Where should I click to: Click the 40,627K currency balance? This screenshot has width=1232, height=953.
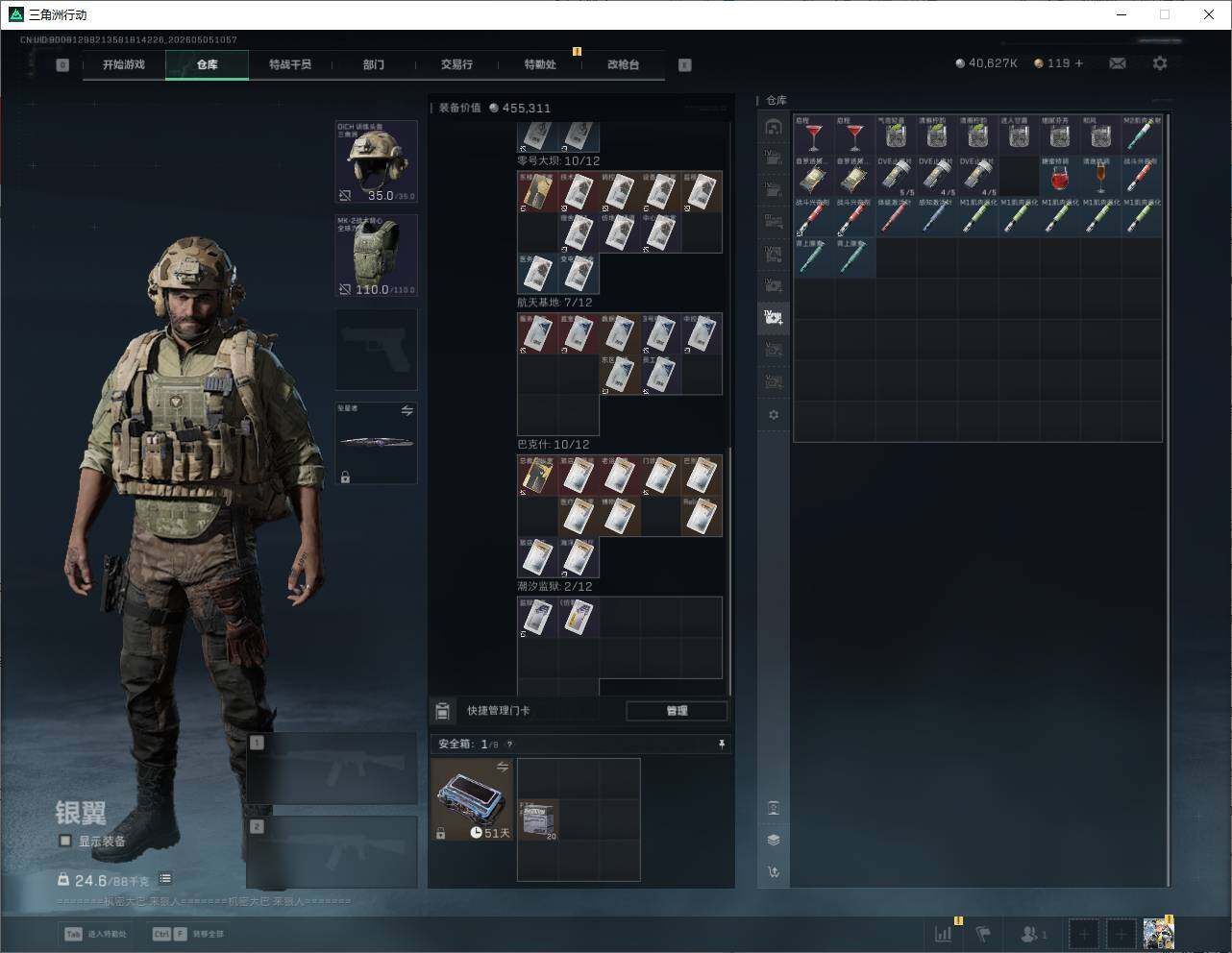[986, 63]
